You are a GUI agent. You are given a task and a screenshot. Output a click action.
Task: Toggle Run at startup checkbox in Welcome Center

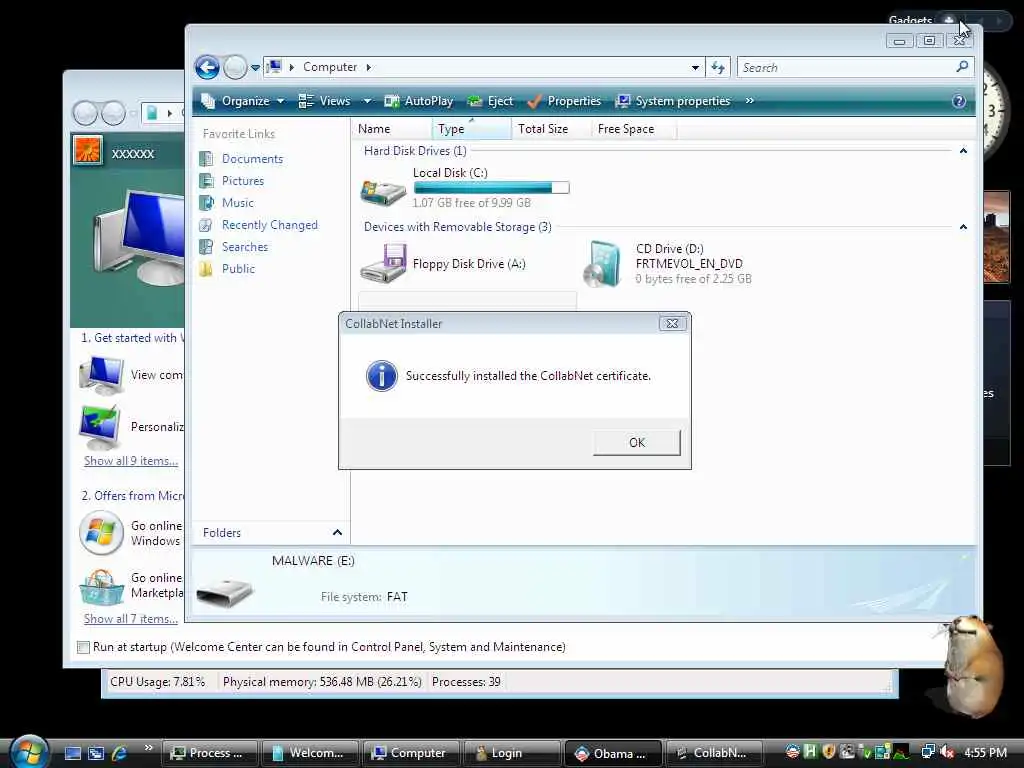[x=83, y=647]
